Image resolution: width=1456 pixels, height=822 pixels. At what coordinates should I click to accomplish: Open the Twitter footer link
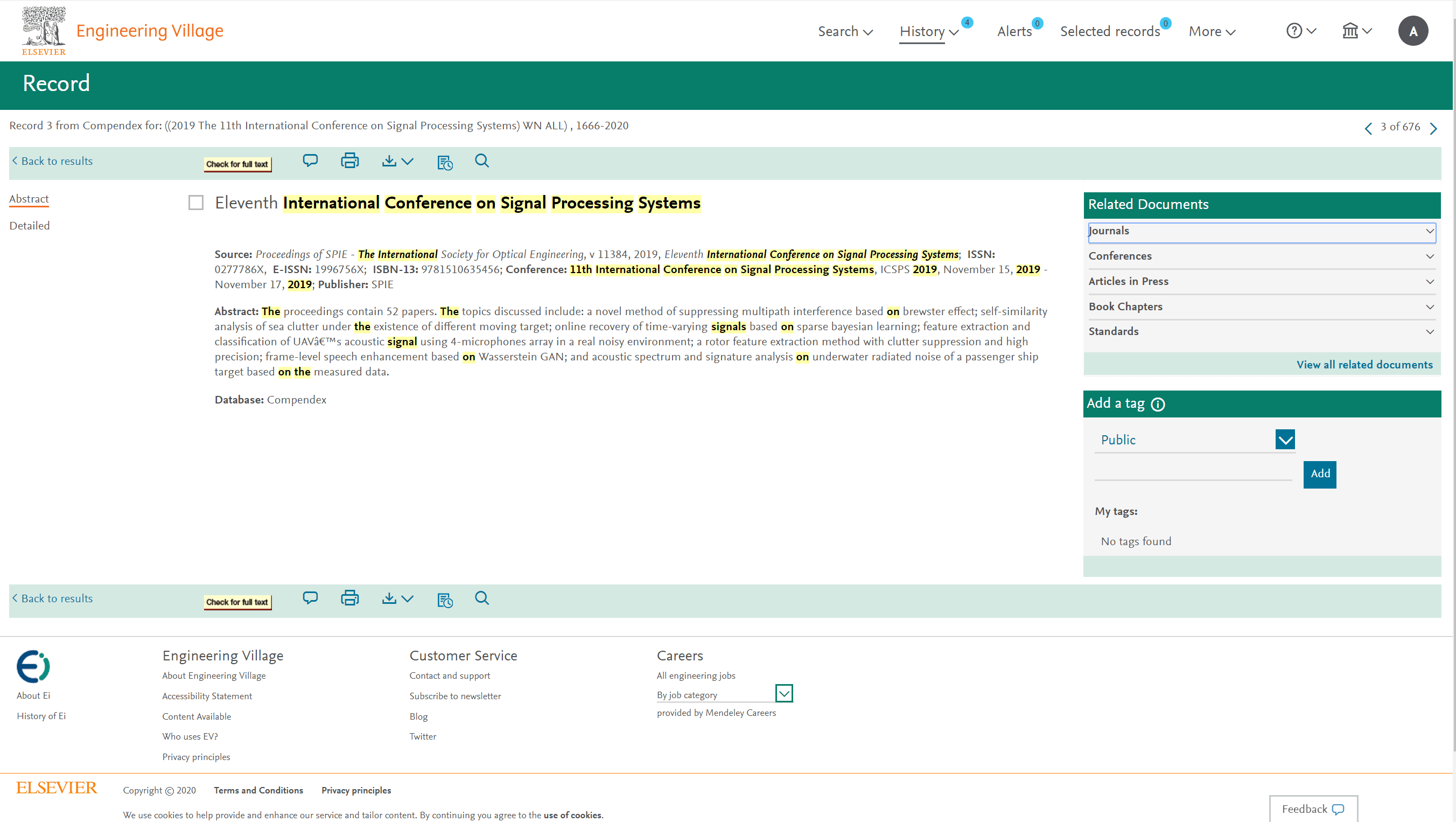tap(423, 736)
